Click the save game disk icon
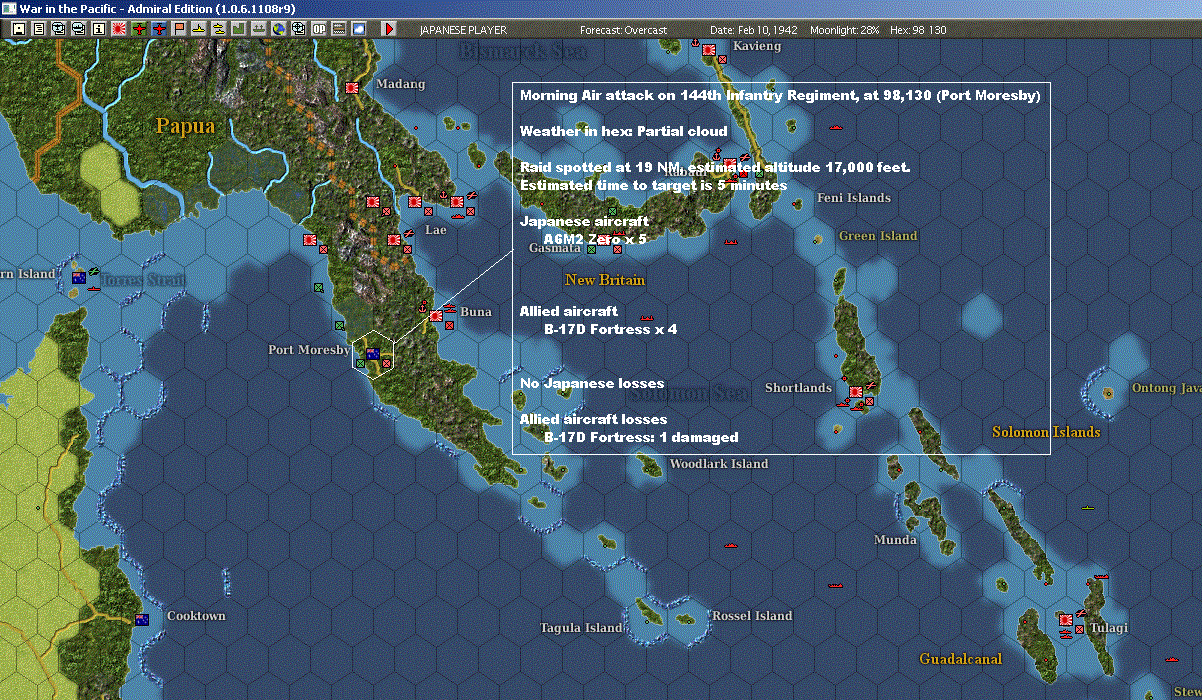Screen dimensions: 1202x700 coord(18,29)
